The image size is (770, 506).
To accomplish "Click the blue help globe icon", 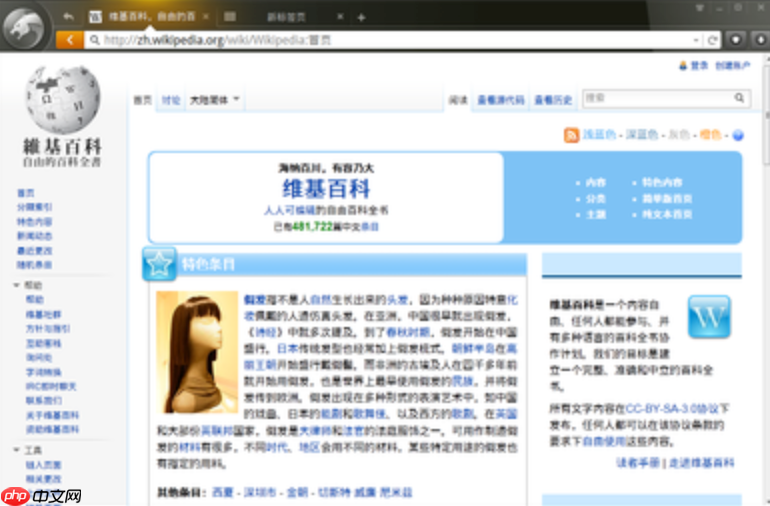I will (738, 135).
